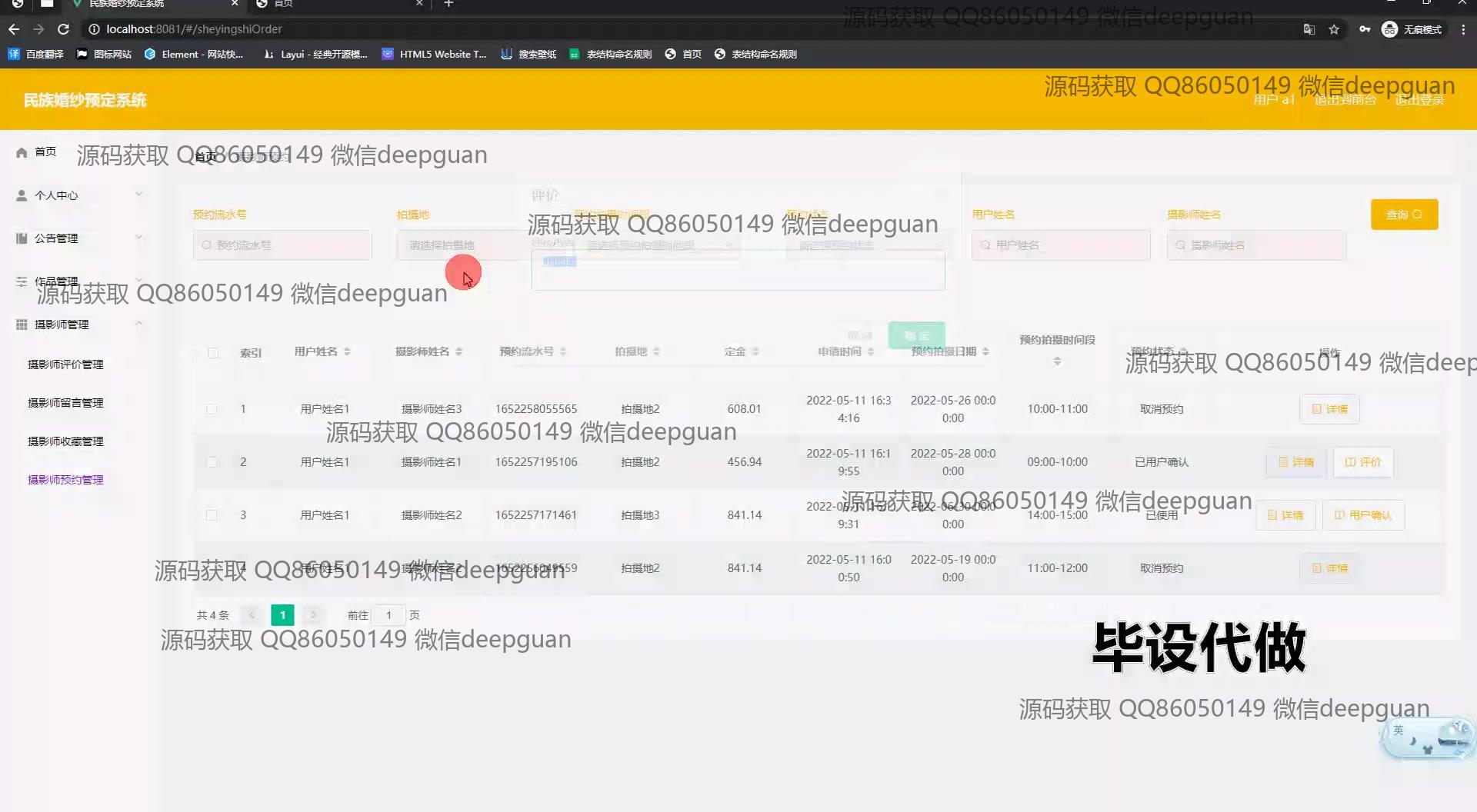This screenshot has width=1477, height=812.
Task: Open the 图标网站 bookmark
Action: coord(104,54)
